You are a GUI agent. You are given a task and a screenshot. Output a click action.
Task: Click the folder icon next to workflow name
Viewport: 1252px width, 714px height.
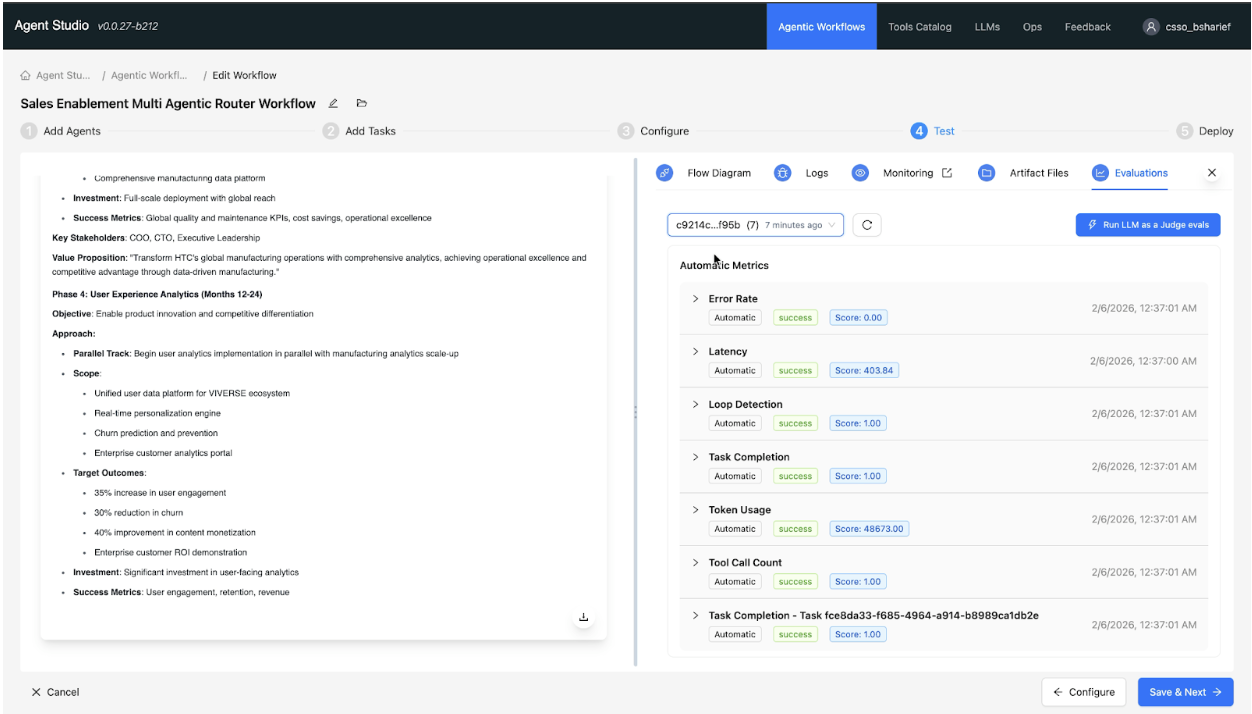[x=362, y=103]
